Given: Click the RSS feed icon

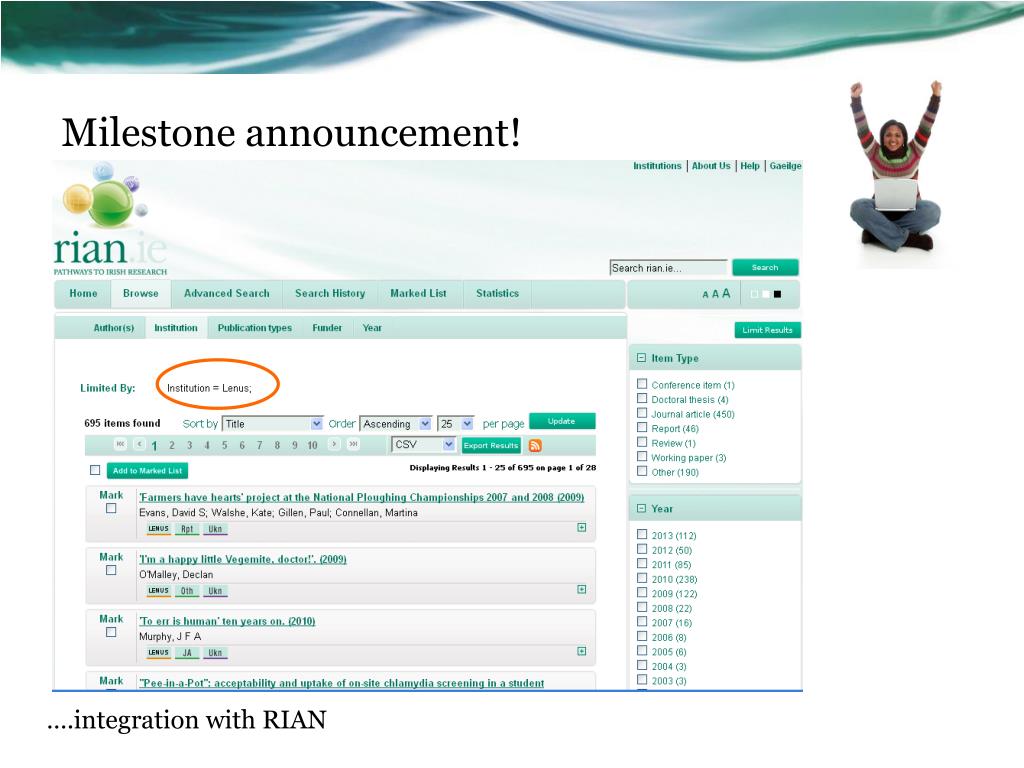Looking at the screenshot, I should pyautogui.click(x=535, y=445).
